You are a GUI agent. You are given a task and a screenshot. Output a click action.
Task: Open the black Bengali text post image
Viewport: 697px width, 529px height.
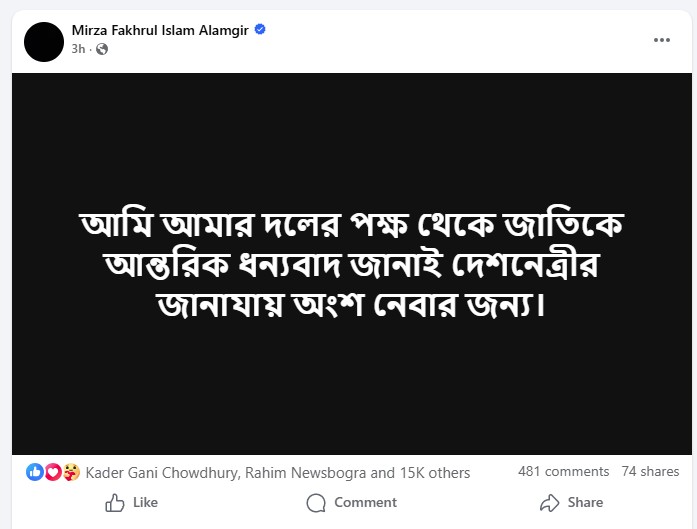[349, 264]
